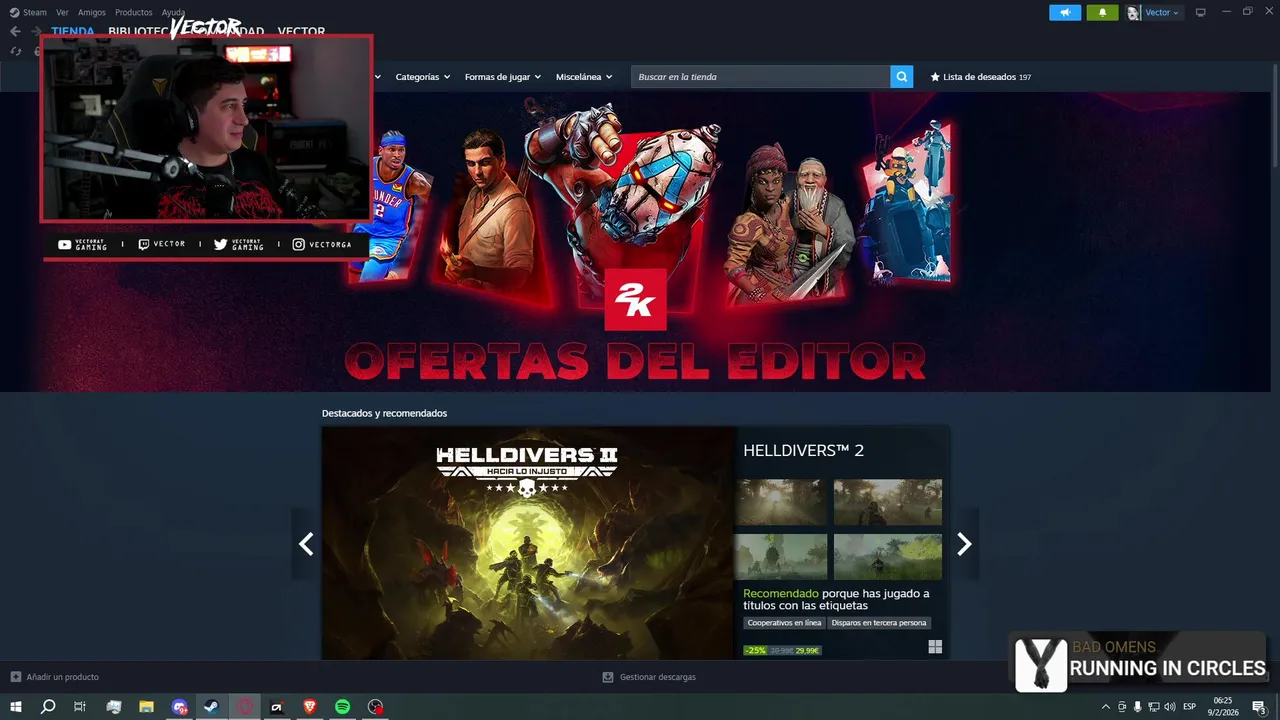This screenshot has width=1280, height=720.
Task: Open Lista de deseados 197
Action: point(981,77)
